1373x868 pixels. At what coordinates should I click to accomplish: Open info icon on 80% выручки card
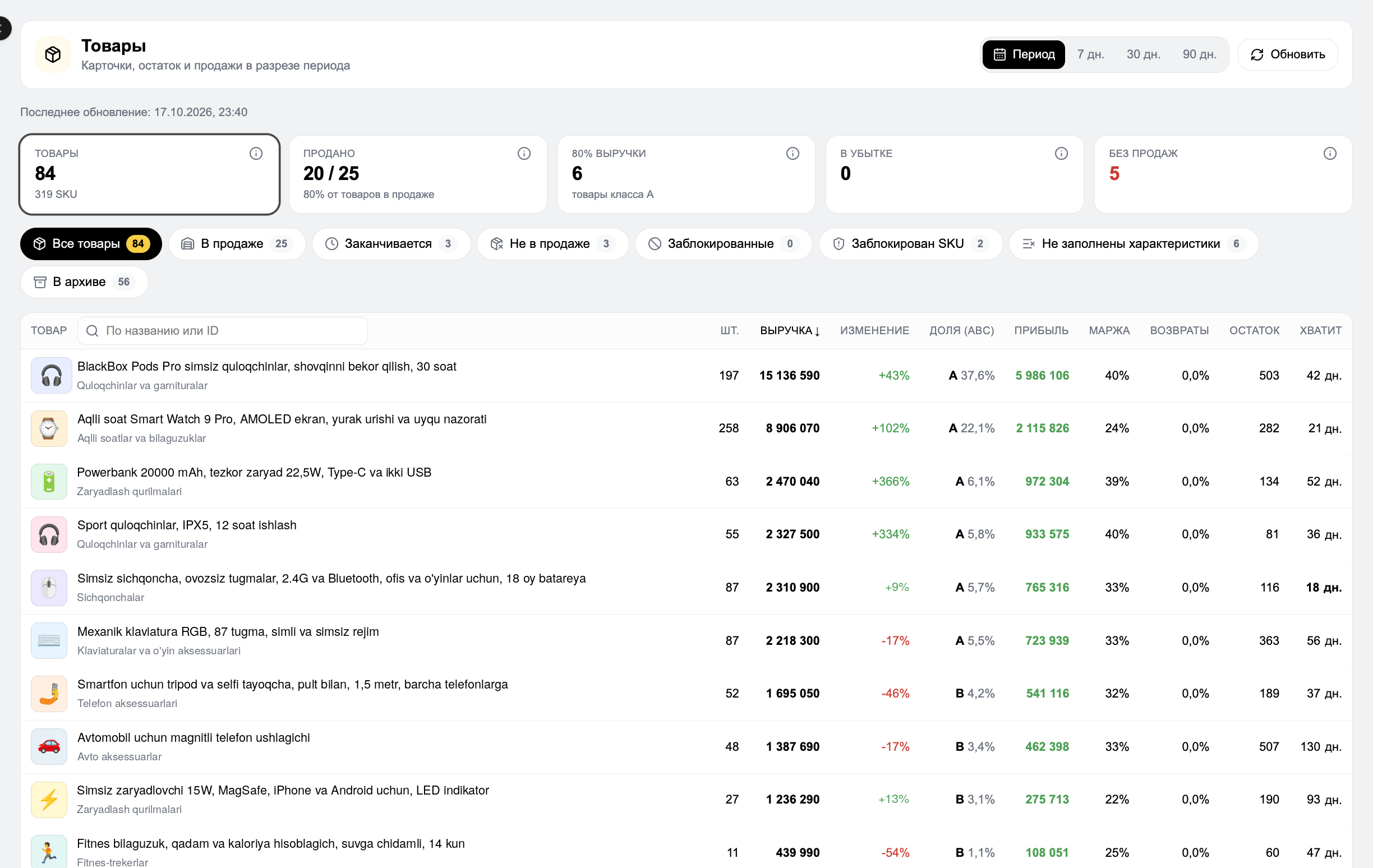pos(793,153)
